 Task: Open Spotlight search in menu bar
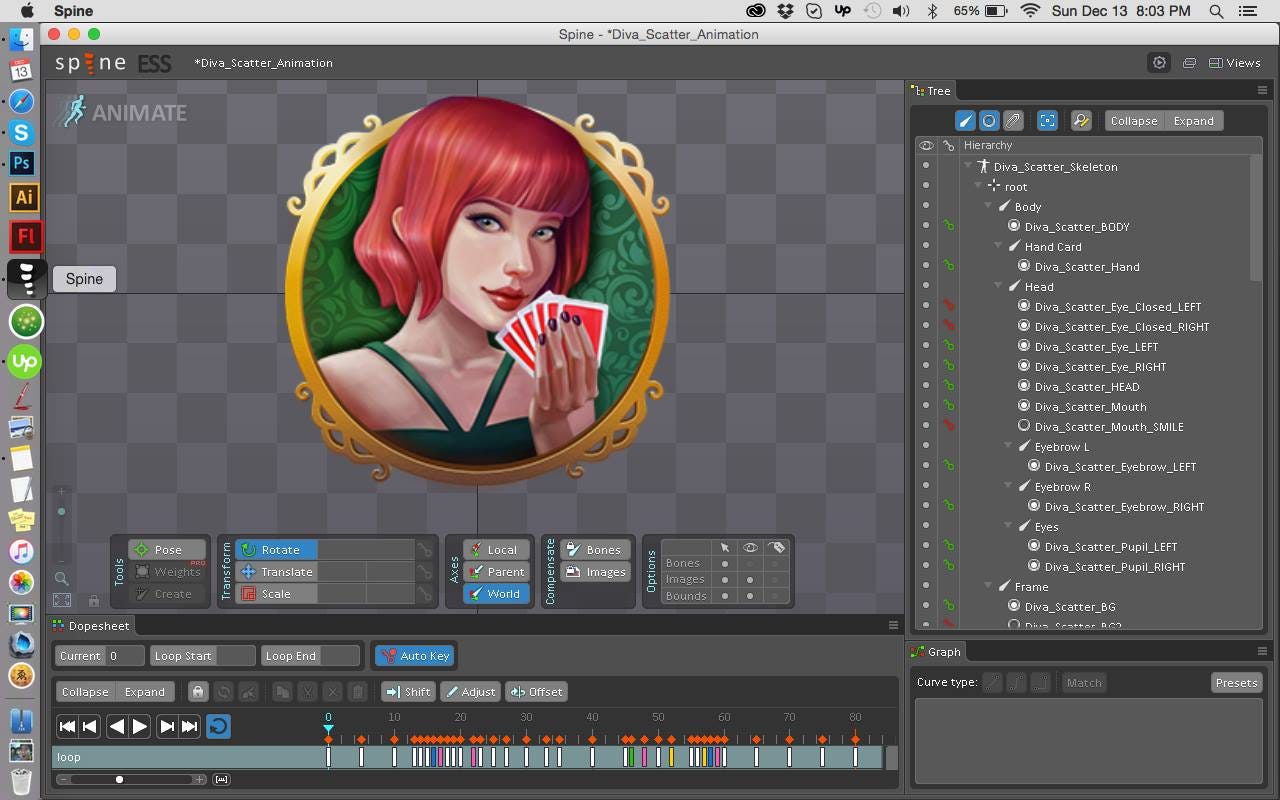pyautogui.click(x=1216, y=11)
